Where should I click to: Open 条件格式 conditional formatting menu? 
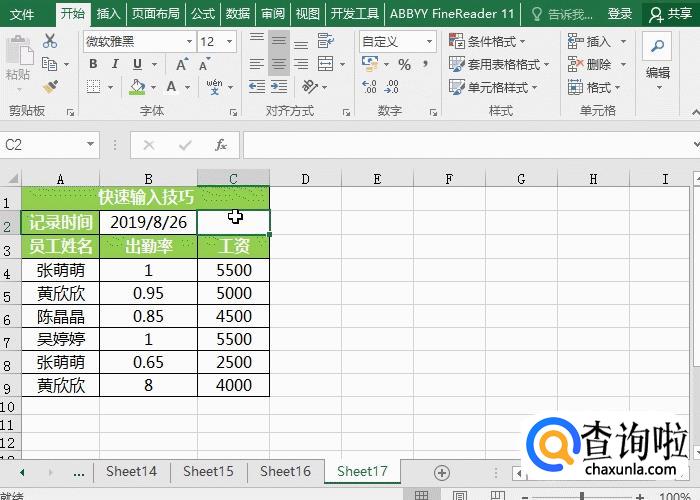tap(488, 42)
